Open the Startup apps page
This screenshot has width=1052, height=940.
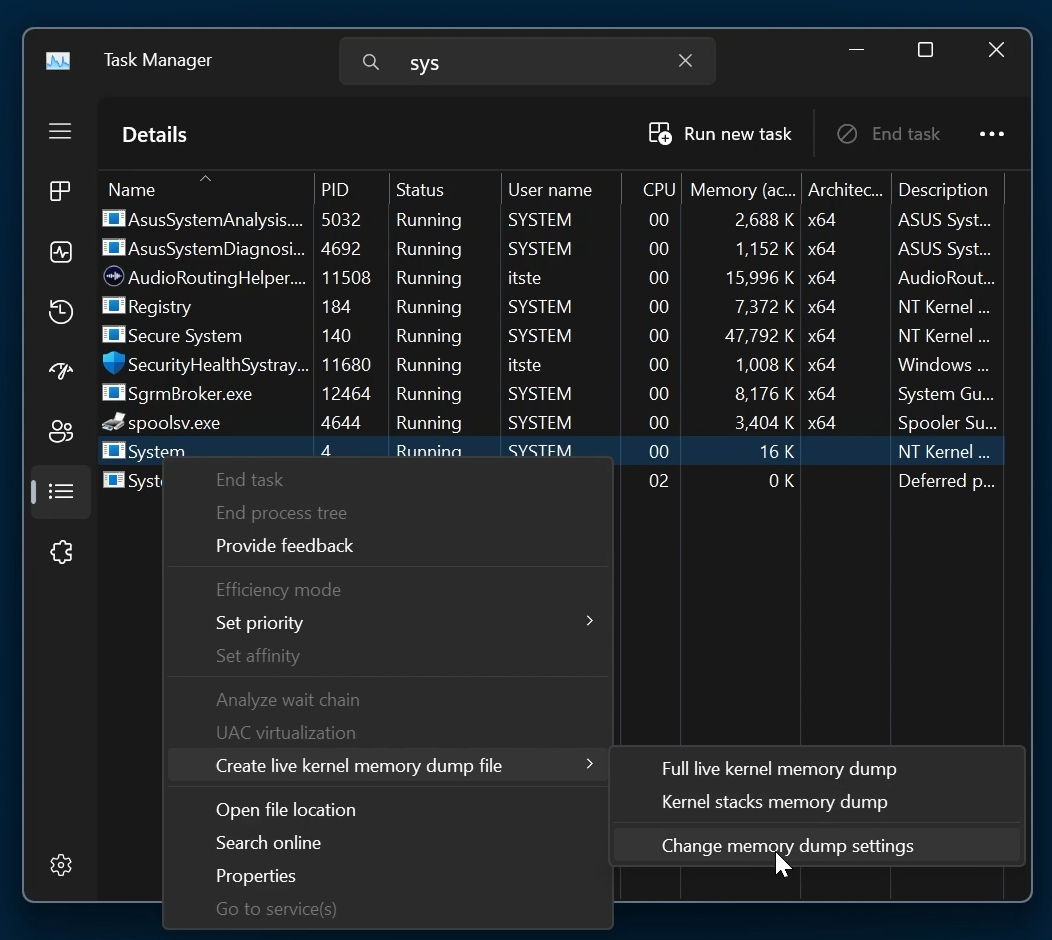click(60, 371)
